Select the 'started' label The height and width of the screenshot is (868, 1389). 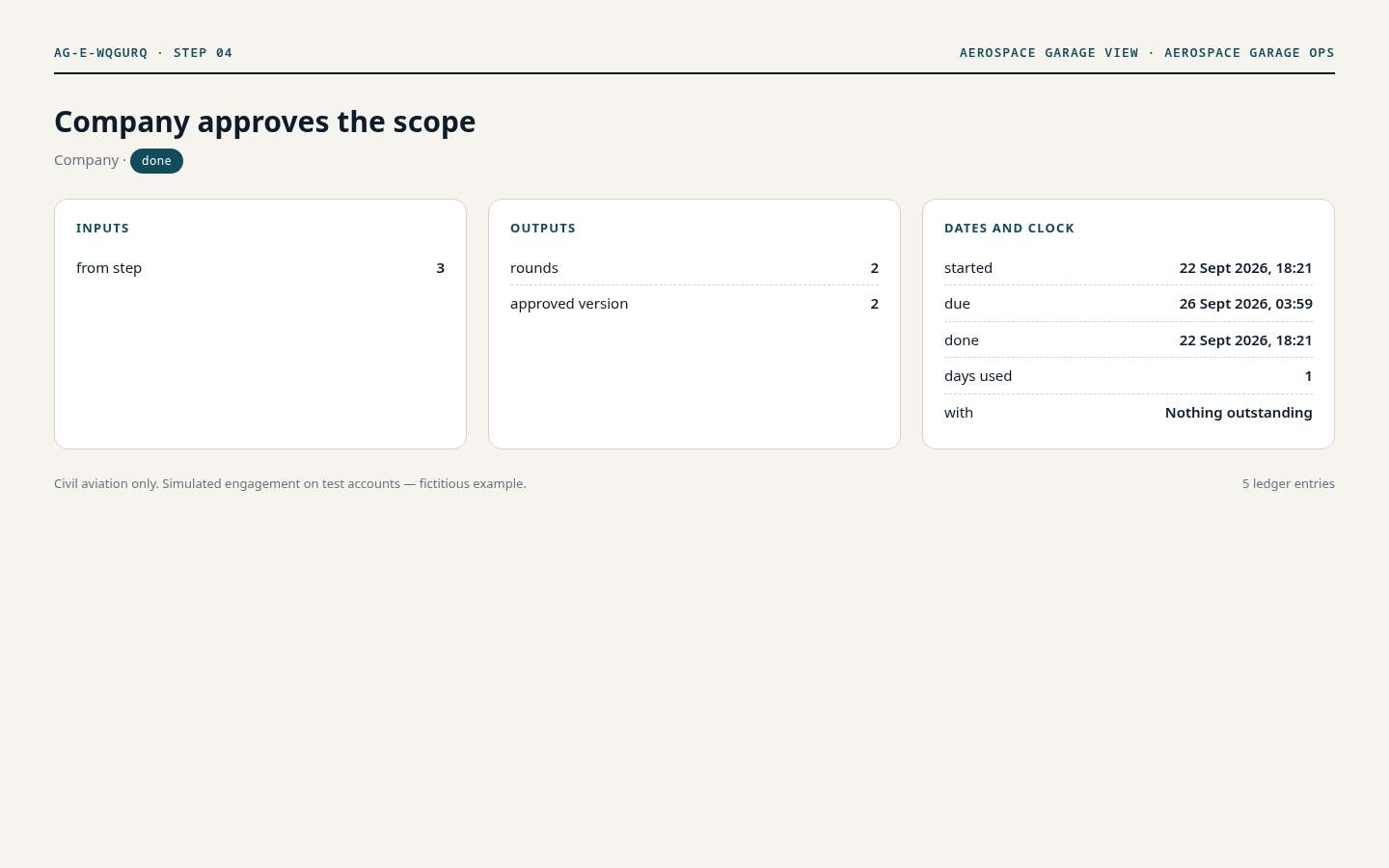(968, 268)
